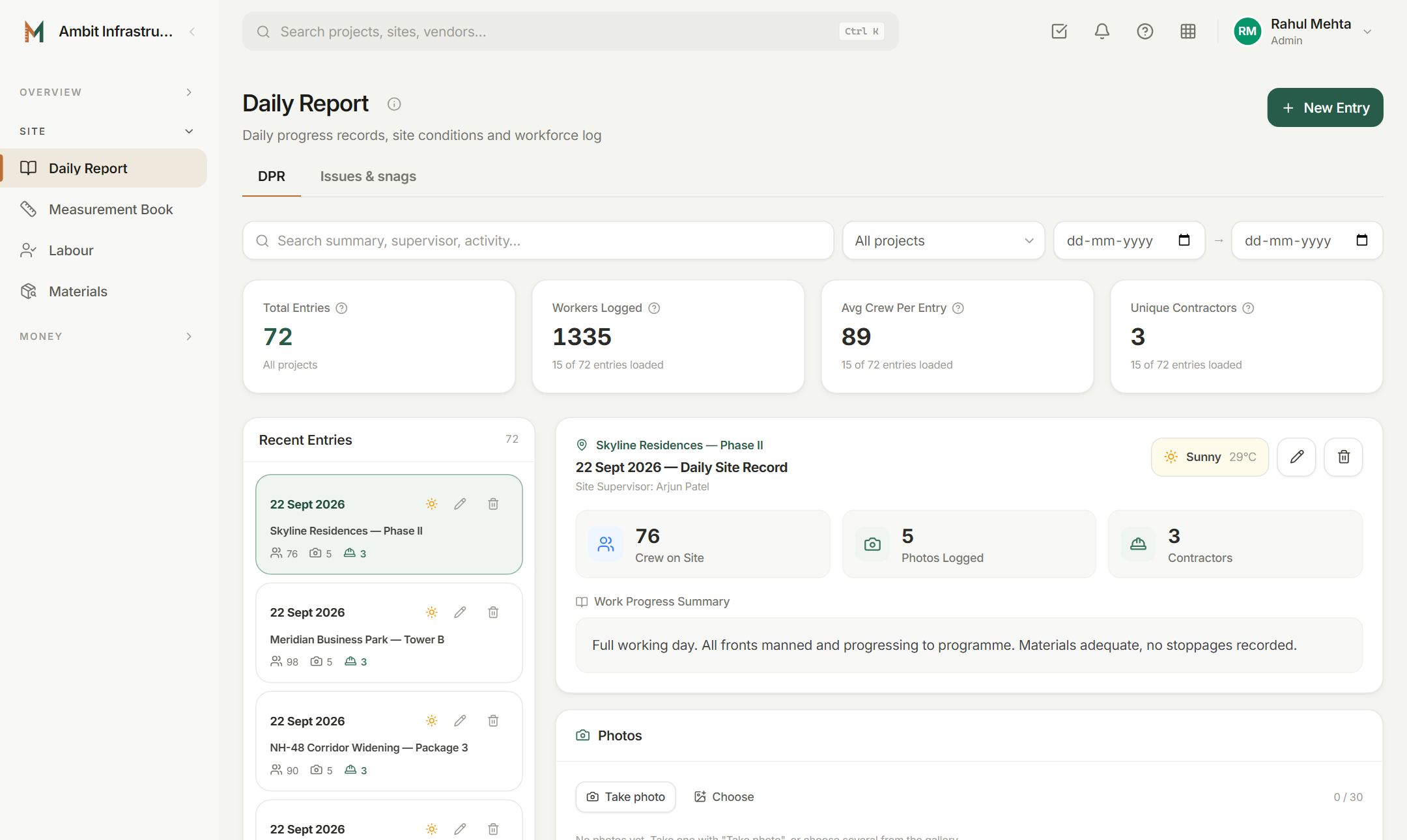Screen dimensions: 1407x840
Task: Edit the NH-48 Corridor Widening entry
Action: (460, 721)
